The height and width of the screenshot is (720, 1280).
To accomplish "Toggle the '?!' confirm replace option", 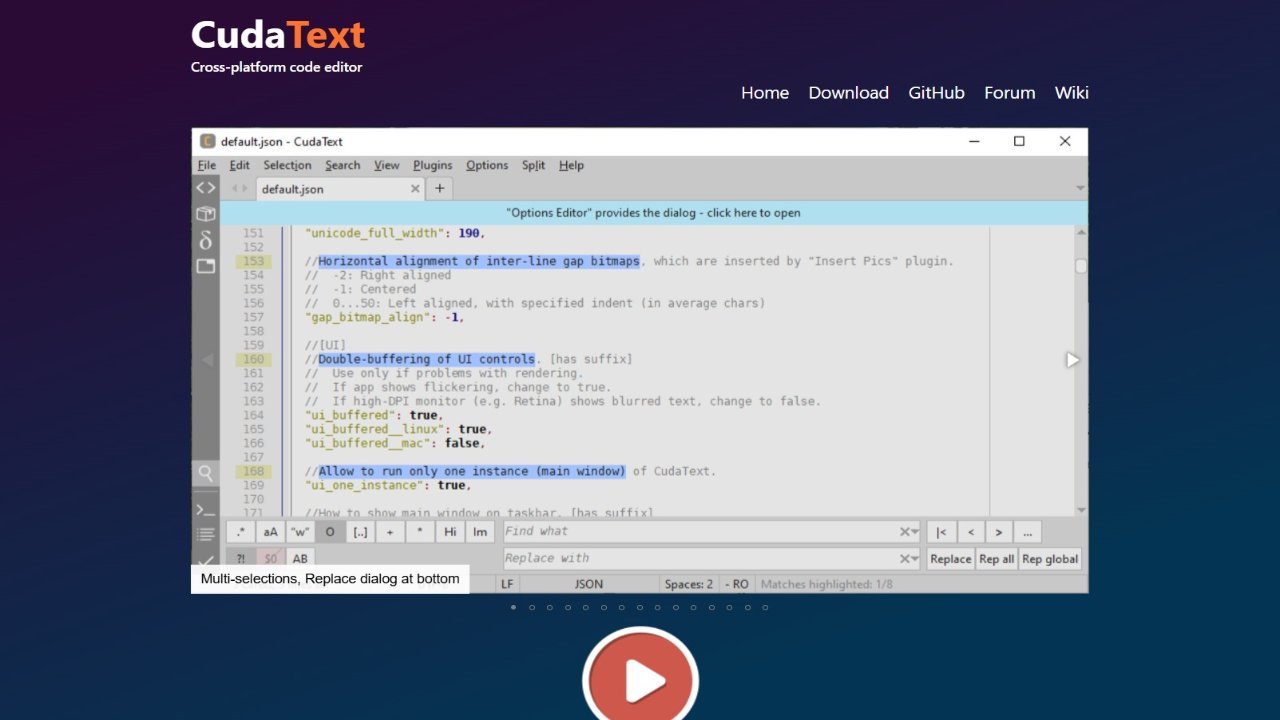I will pyautogui.click(x=240, y=559).
